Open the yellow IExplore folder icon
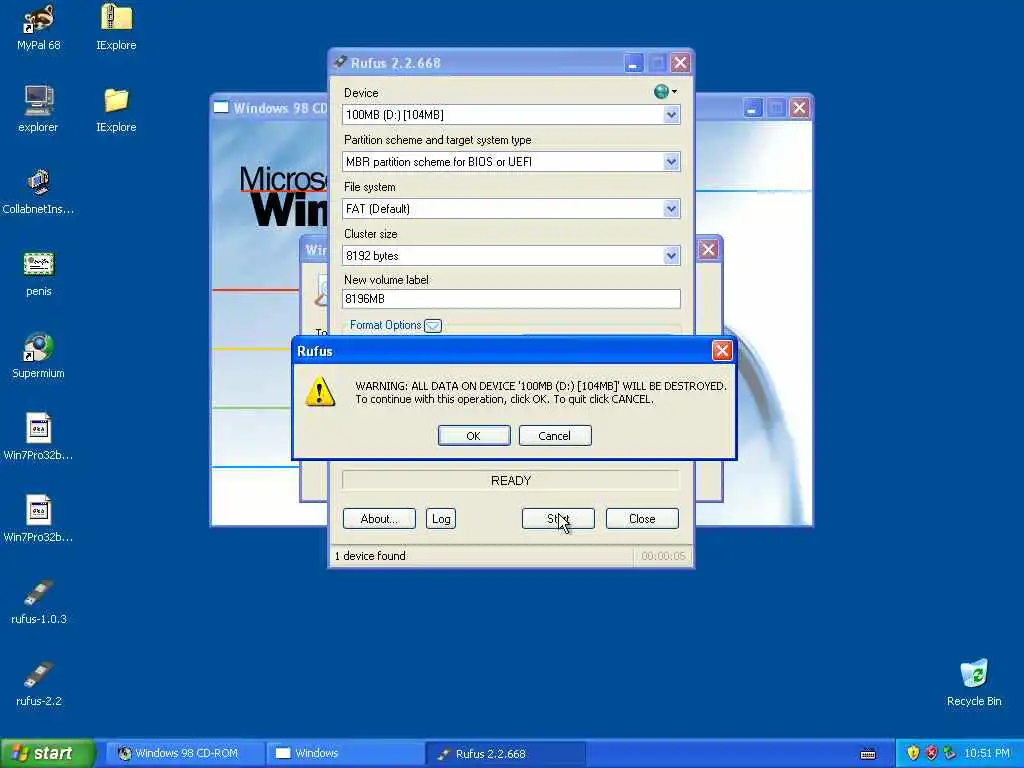 (x=116, y=100)
